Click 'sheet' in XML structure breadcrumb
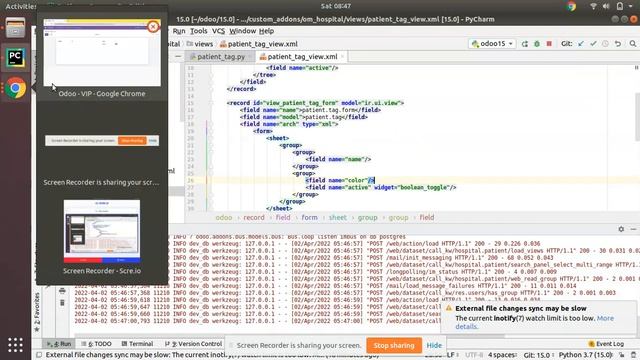 click(338, 218)
